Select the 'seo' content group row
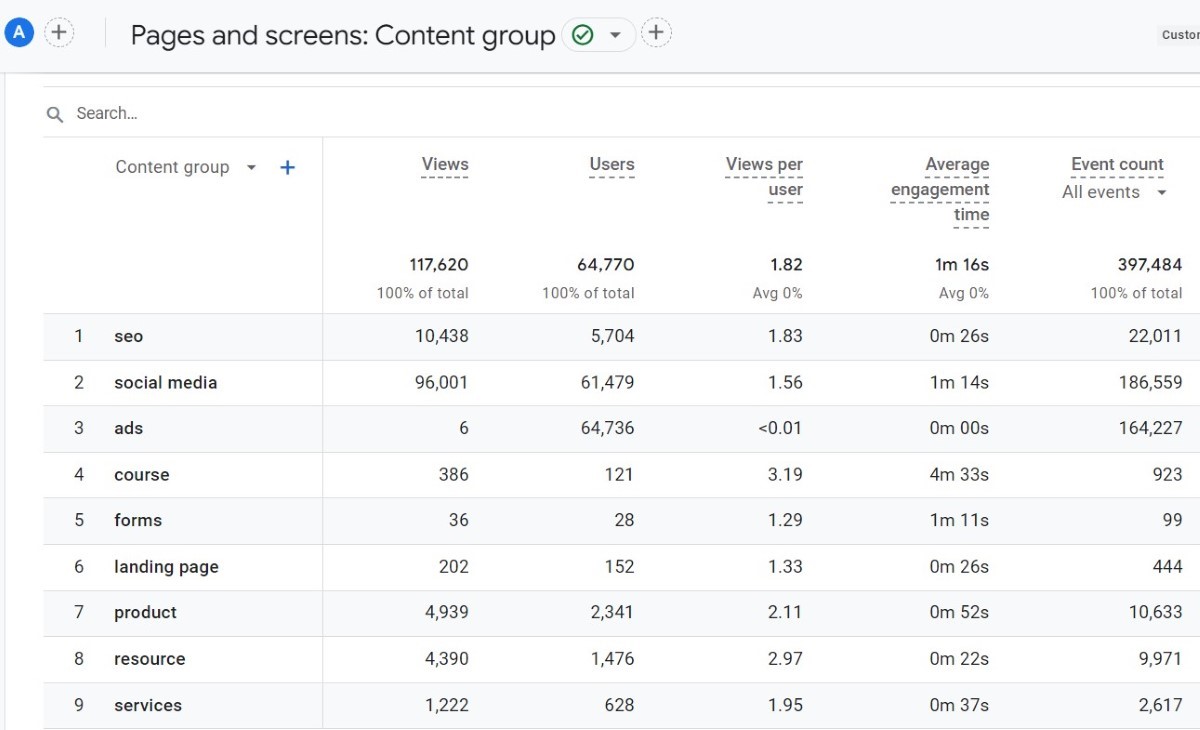The image size is (1200, 730). click(x=621, y=337)
